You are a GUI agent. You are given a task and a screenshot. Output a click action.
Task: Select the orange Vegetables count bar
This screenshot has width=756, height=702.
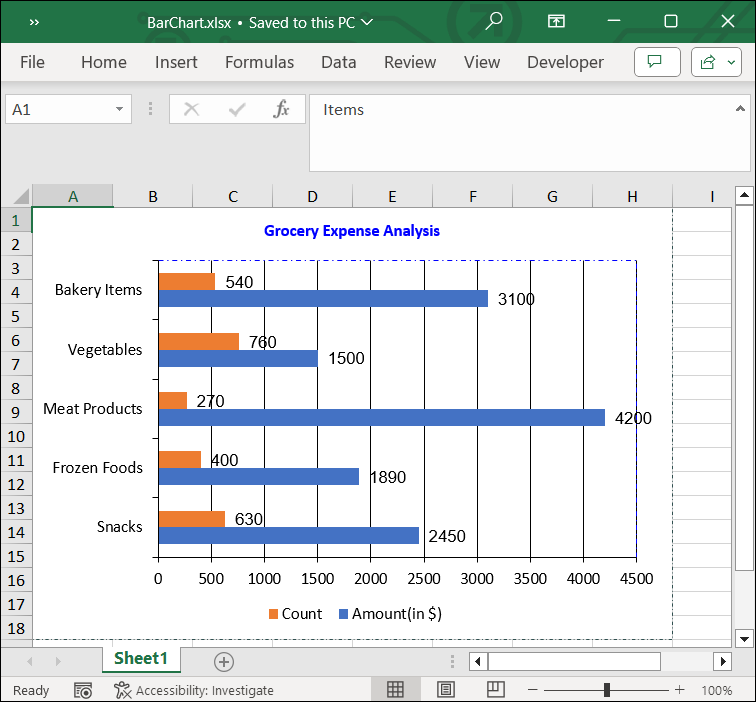pyautogui.click(x=199, y=341)
